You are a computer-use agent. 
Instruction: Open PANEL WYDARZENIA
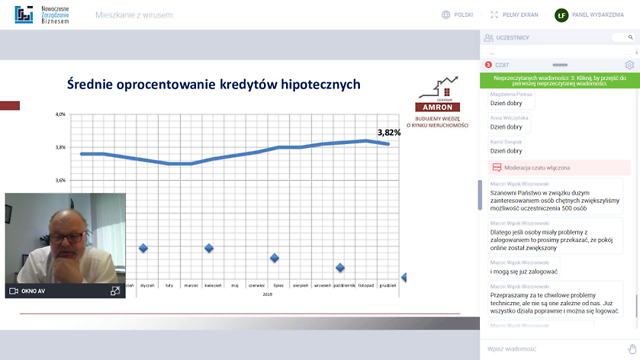coord(598,15)
